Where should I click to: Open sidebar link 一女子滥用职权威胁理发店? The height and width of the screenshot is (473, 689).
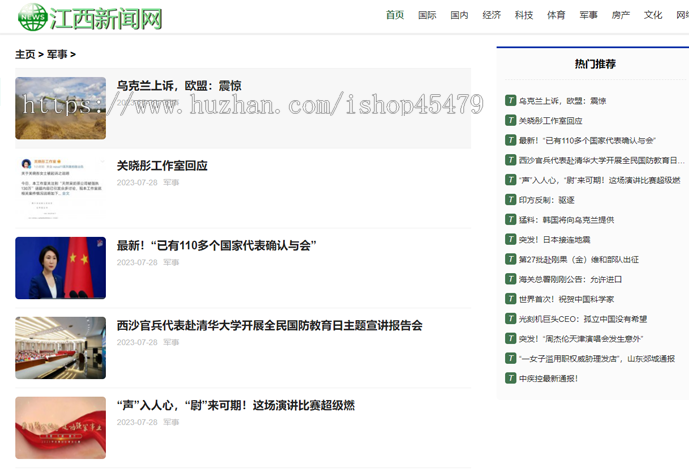point(597,359)
